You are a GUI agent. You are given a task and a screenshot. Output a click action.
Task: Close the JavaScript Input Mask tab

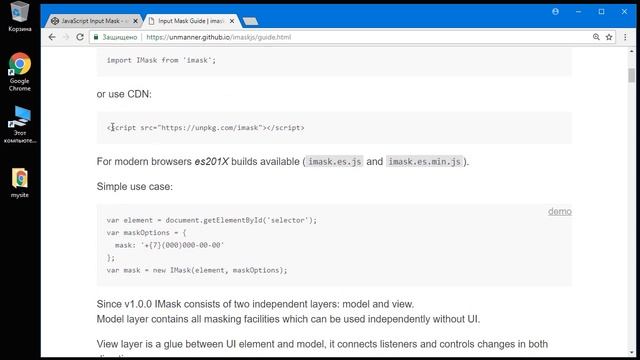(136, 21)
